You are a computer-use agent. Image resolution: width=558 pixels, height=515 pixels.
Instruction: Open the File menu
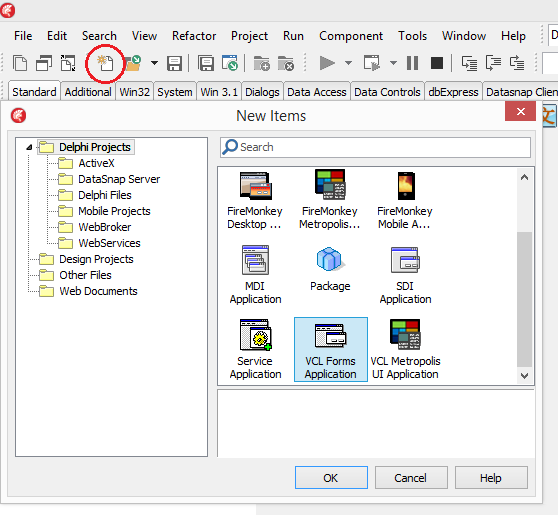tap(23, 36)
